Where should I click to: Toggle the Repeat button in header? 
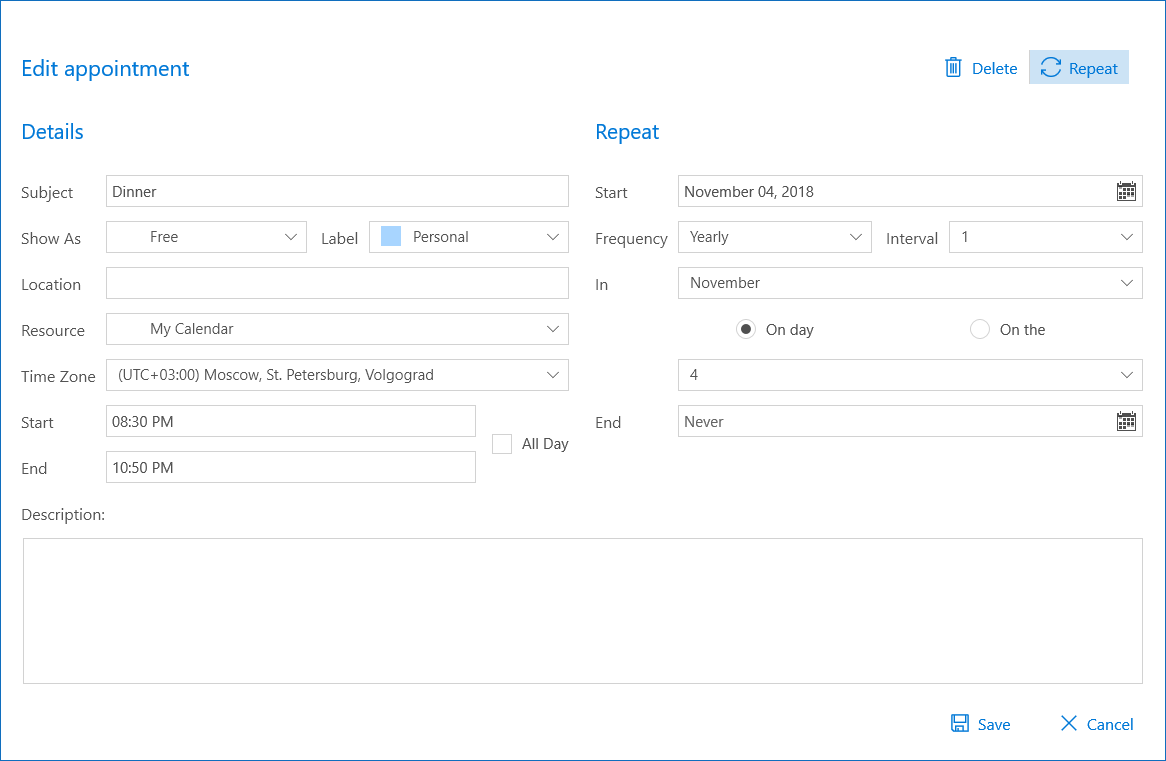[1078, 67]
